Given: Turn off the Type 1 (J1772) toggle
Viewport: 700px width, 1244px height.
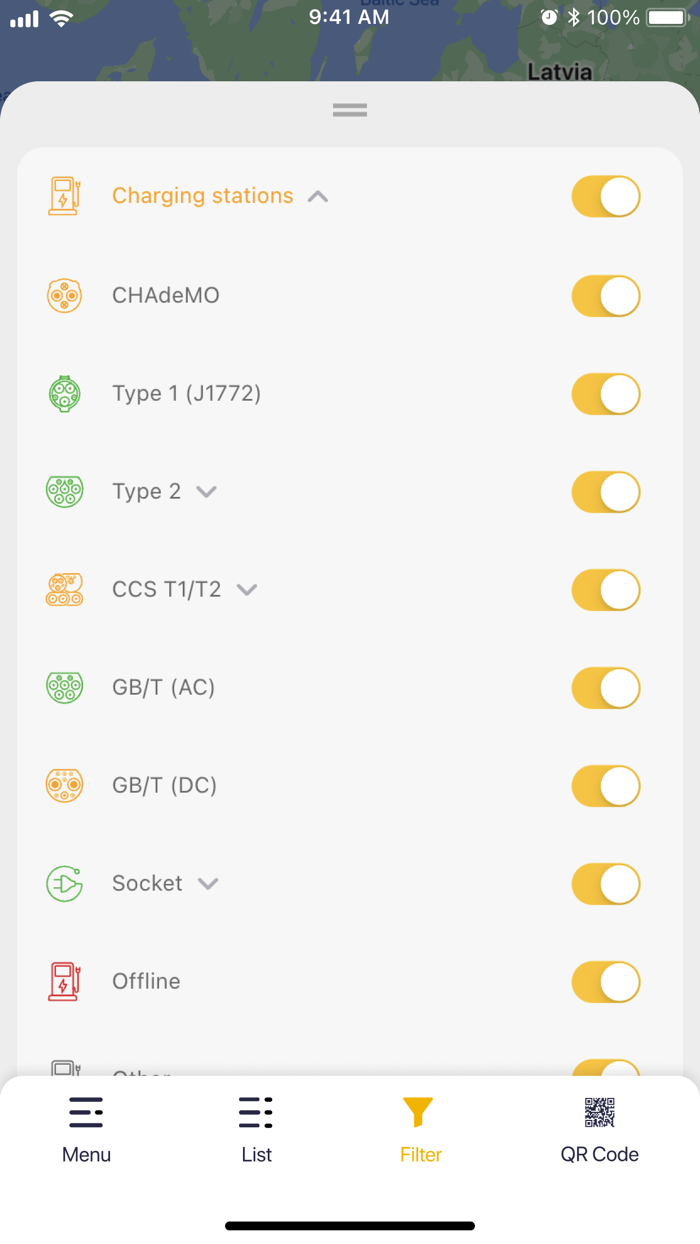Looking at the screenshot, I should coord(605,393).
